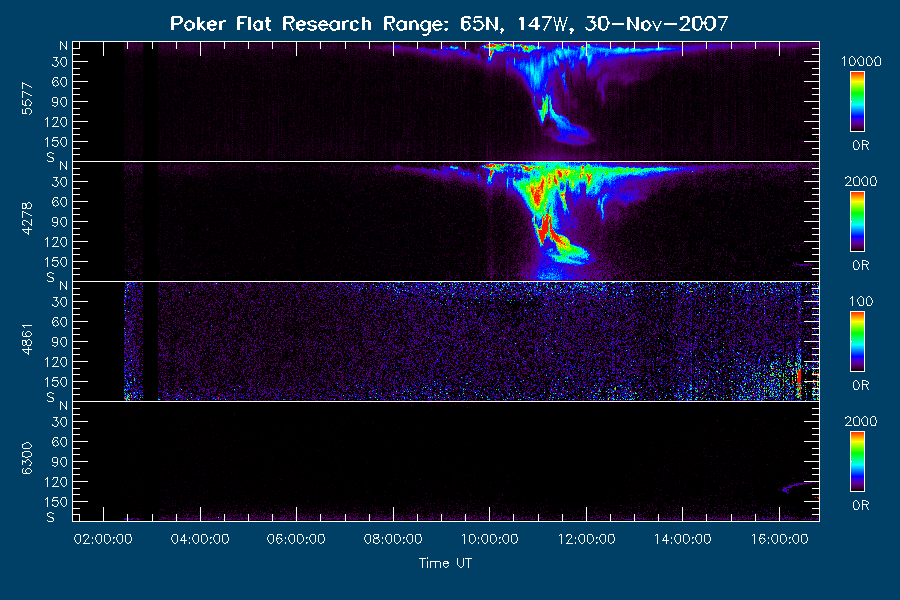Click the rainbow colorbar beside the 4278 panel
This screenshot has width=900, height=600.
click(x=858, y=222)
